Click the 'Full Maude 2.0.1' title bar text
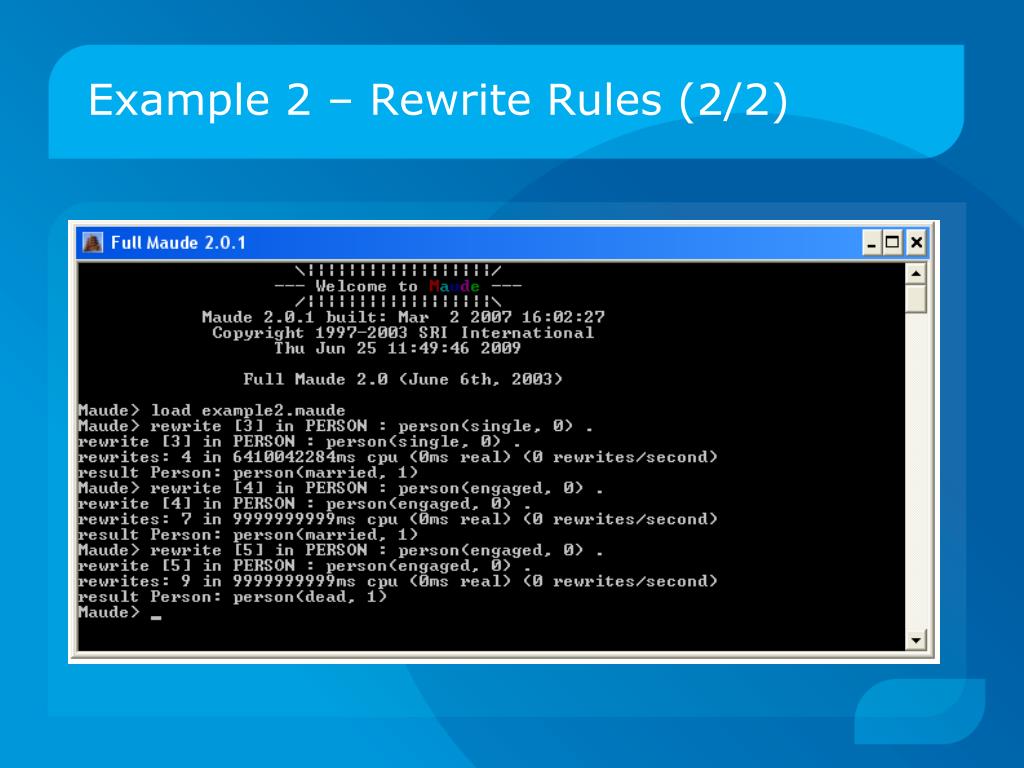This screenshot has height=768, width=1024. click(x=178, y=243)
